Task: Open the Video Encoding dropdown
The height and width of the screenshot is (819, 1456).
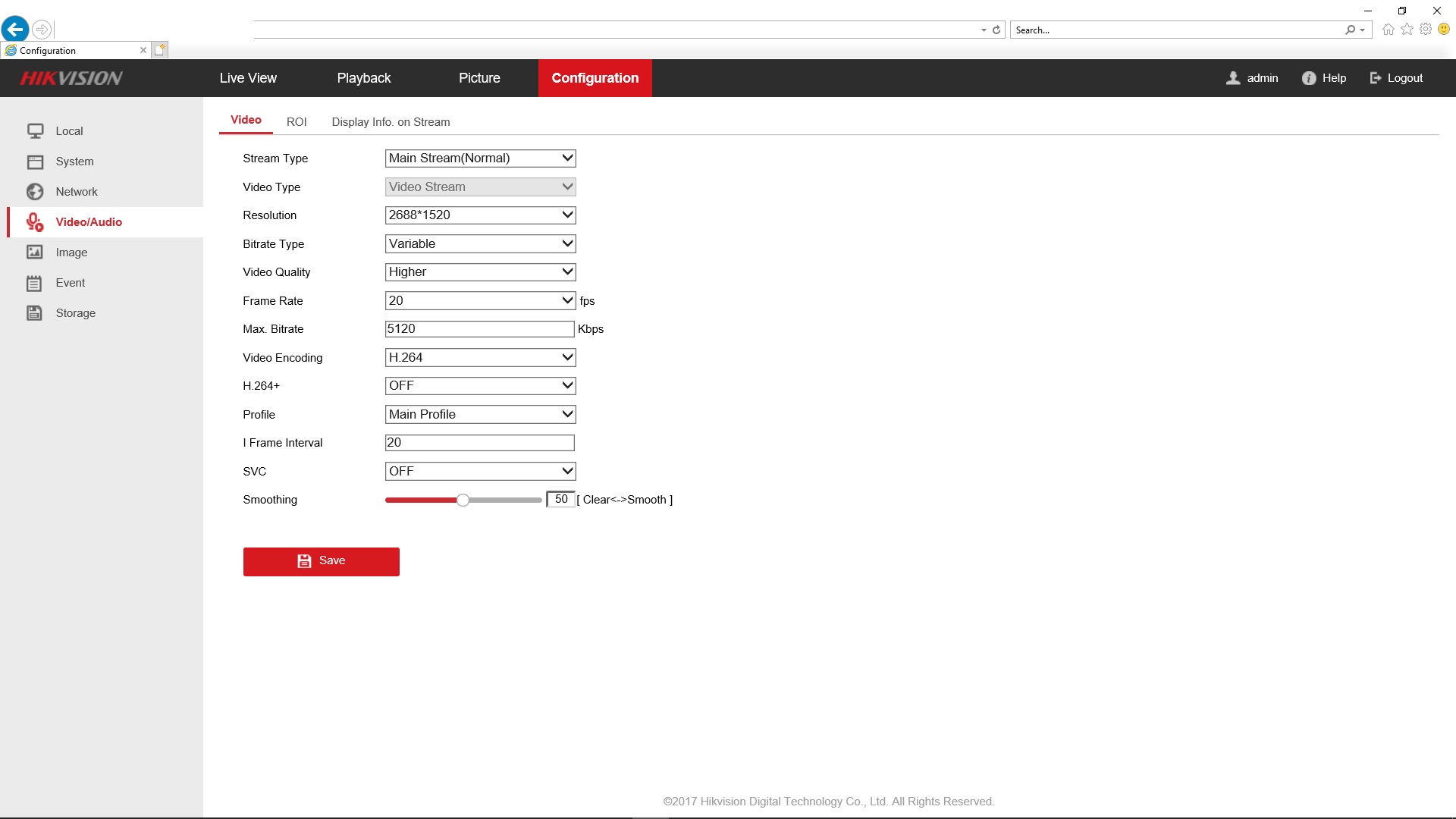Action: (480, 357)
